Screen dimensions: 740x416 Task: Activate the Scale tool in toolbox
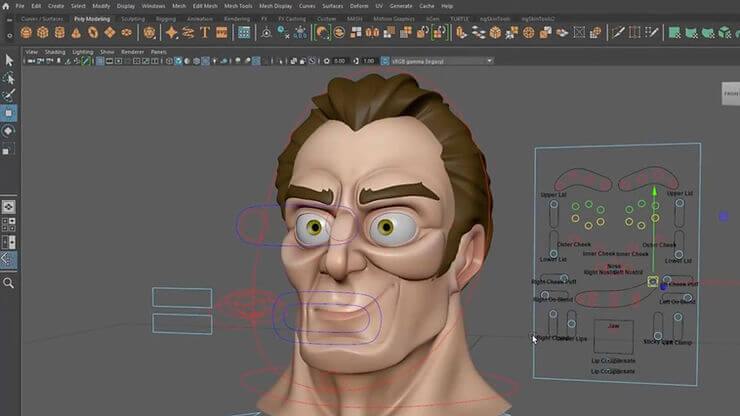tap(8, 150)
